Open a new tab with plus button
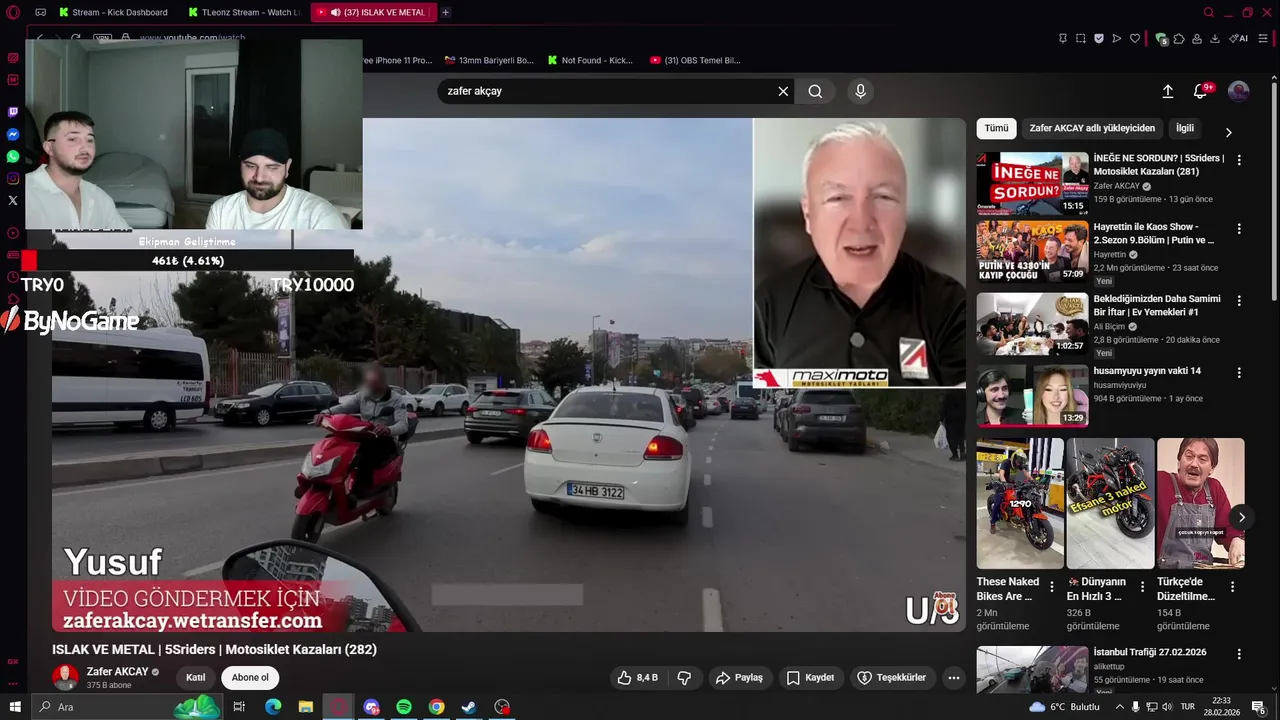The image size is (1280, 720). point(445,12)
